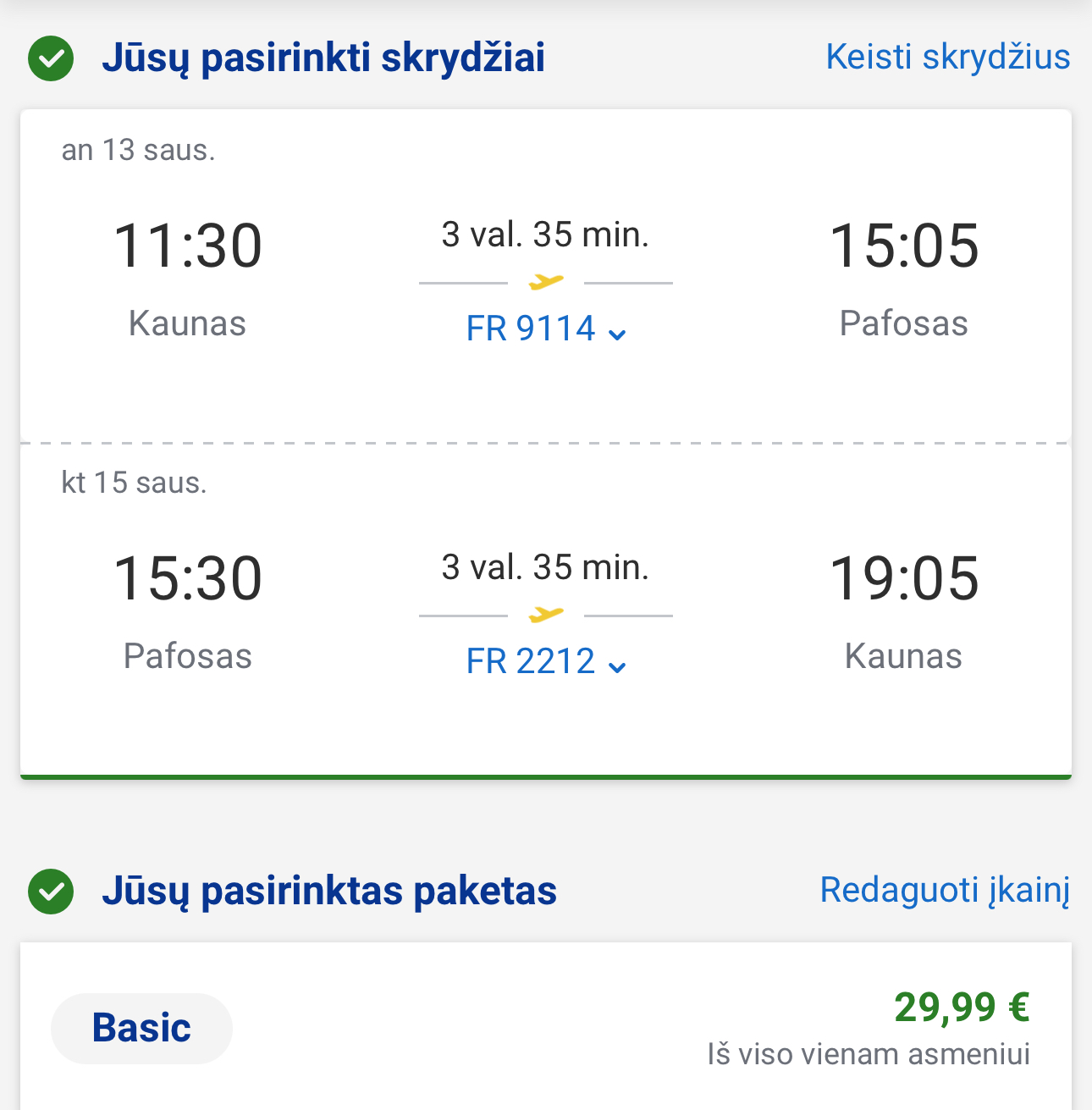Click the green checkmark beside "Jūsų pasirinkti skrydžiai"
The width and height of the screenshot is (1092, 1110).
(51, 58)
